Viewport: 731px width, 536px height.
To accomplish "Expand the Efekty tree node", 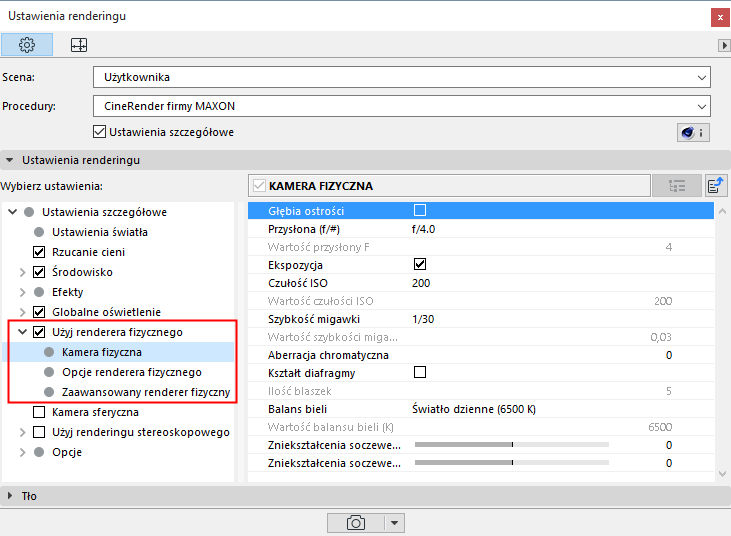I will point(22,292).
